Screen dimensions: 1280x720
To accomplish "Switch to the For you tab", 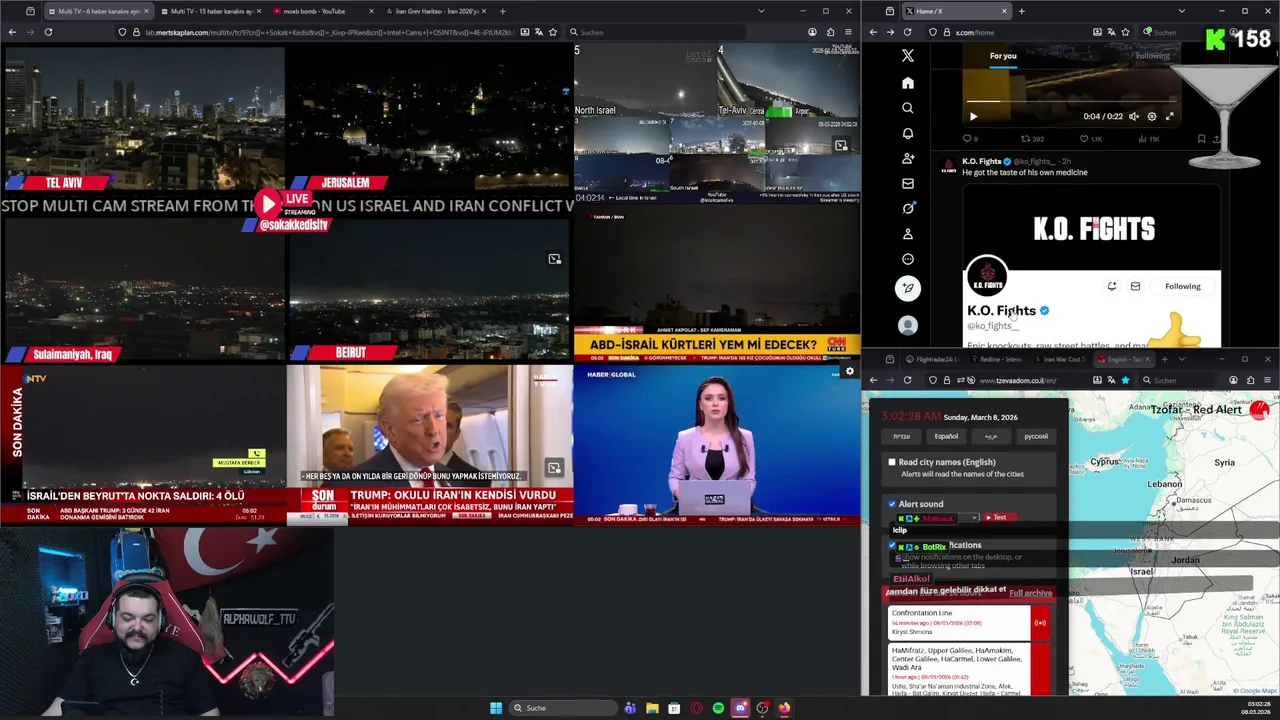I will click(1003, 56).
